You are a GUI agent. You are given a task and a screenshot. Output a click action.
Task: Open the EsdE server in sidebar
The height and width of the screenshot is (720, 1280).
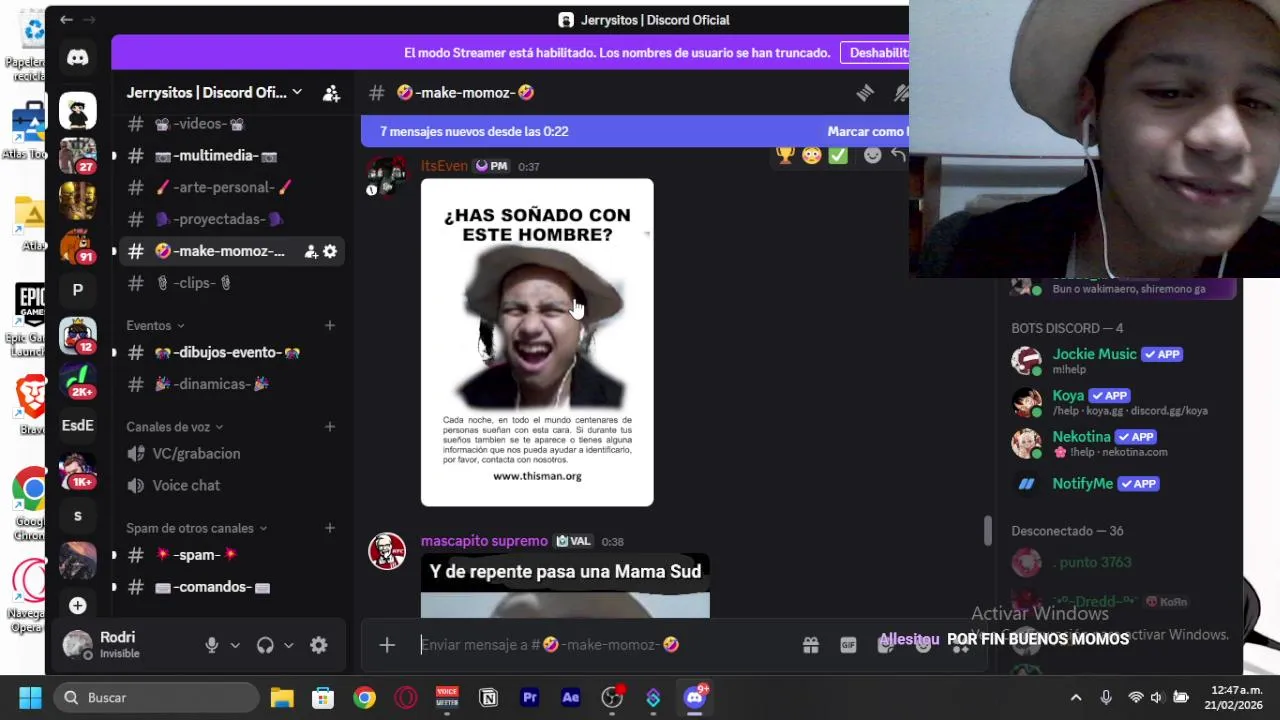tap(77, 425)
